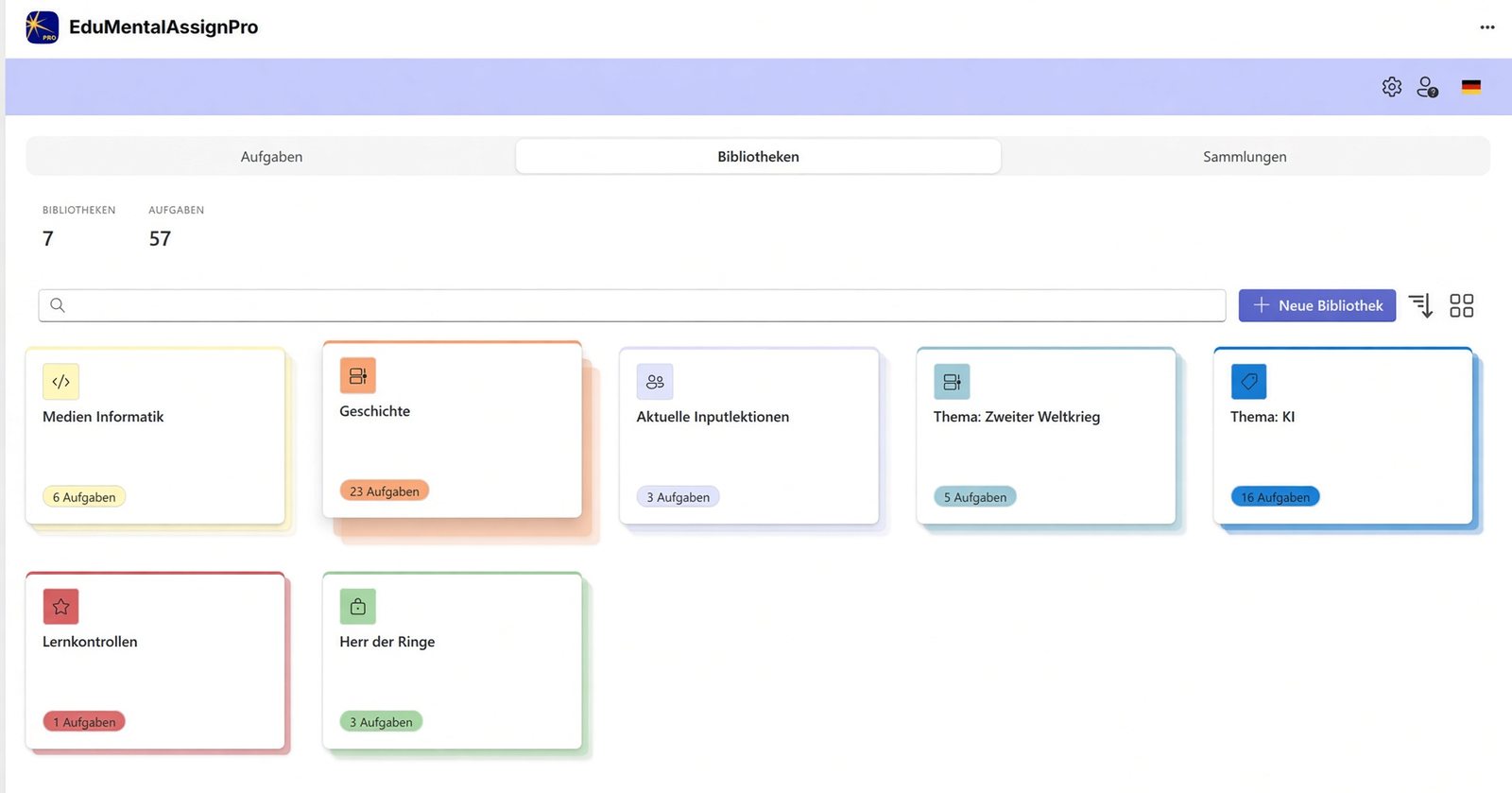Click the tag icon on Thema: KI
The height and width of the screenshot is (793, 1512).
coord(1248,382)
